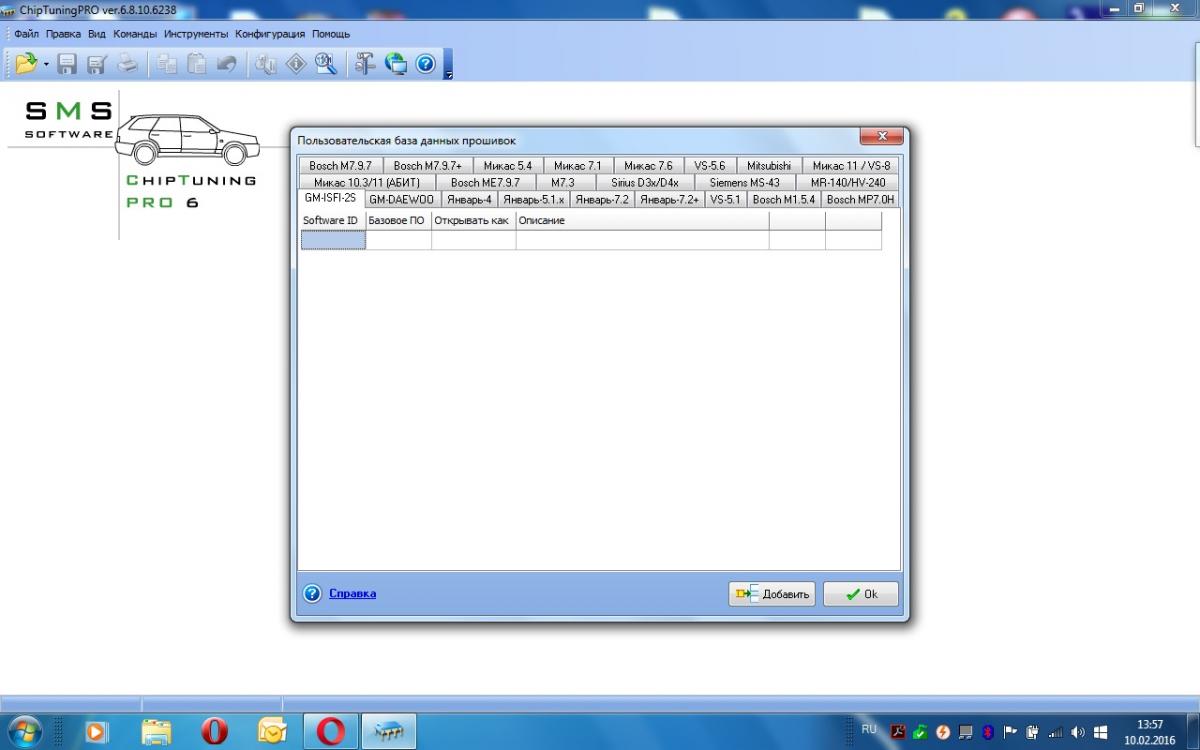Image resolution: width=1200 pixels, height=750 pixels.
Task: Click the Copy icon in toolbar
Action: 167,64
